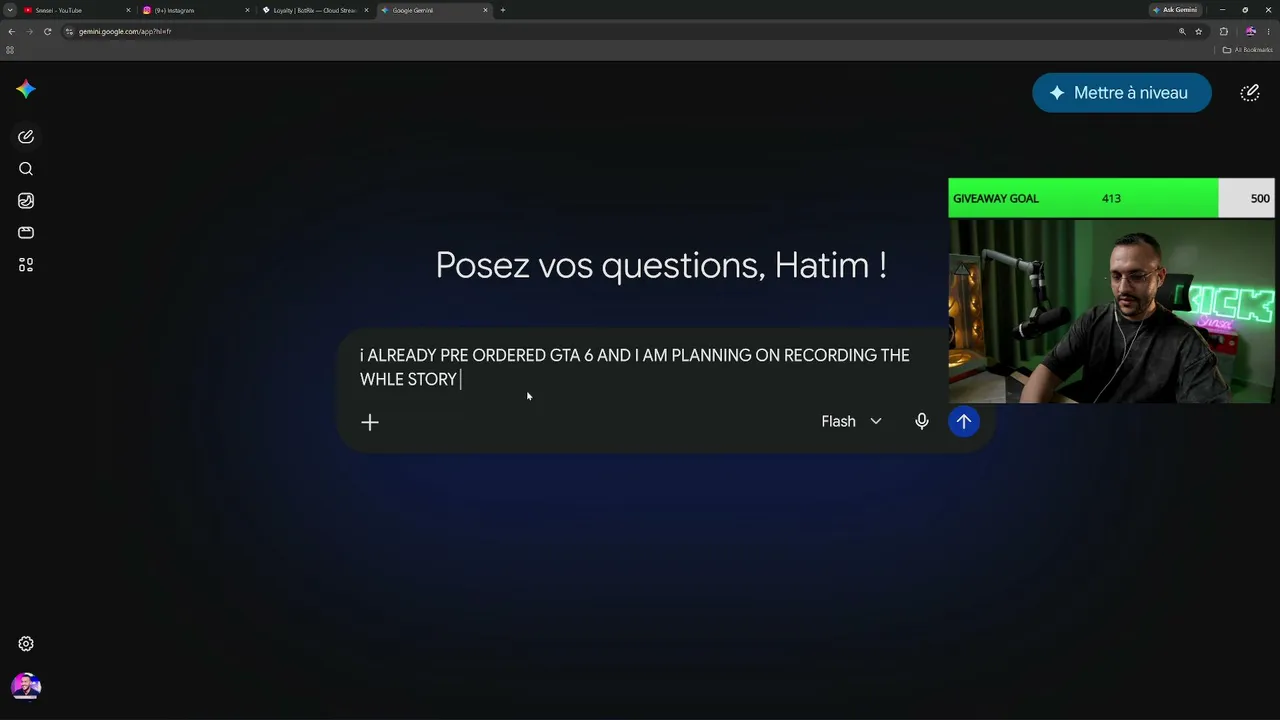Go forward to the next page
The image size is (1280, 720).
point(29,31)
